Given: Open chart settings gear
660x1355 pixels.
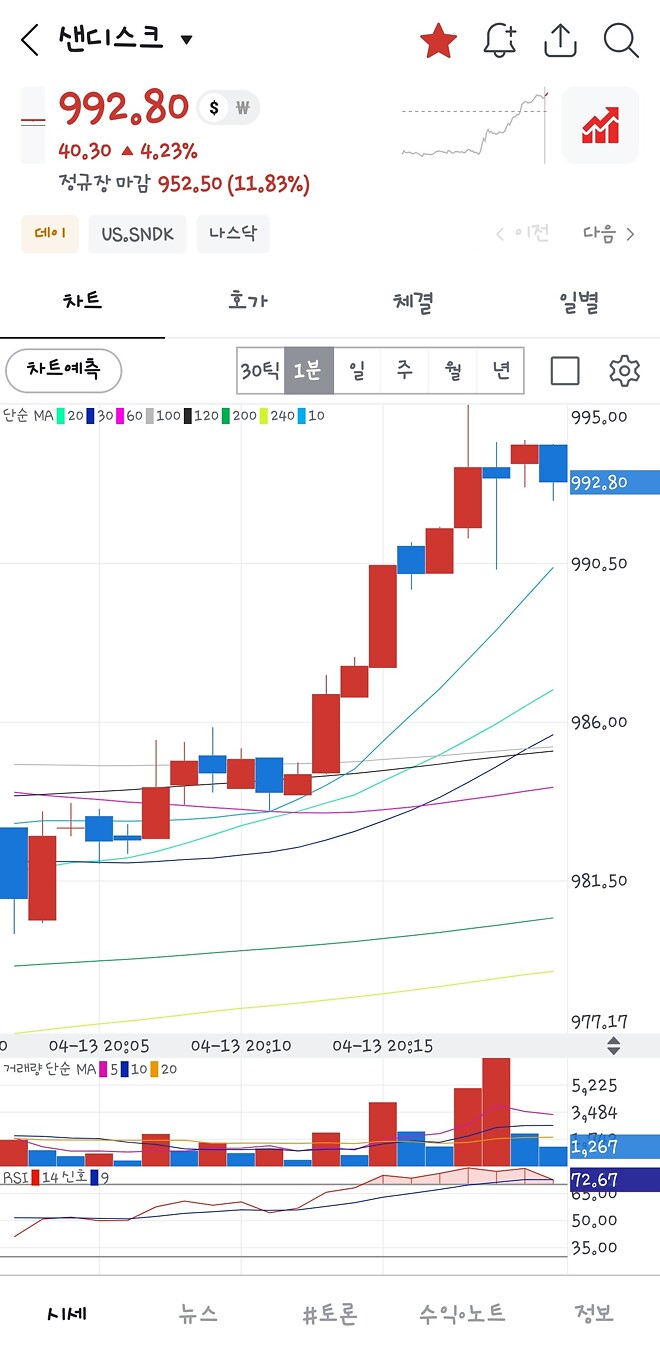Looking at the screenshot, I should pyautogui.click(x=624, y=371).
